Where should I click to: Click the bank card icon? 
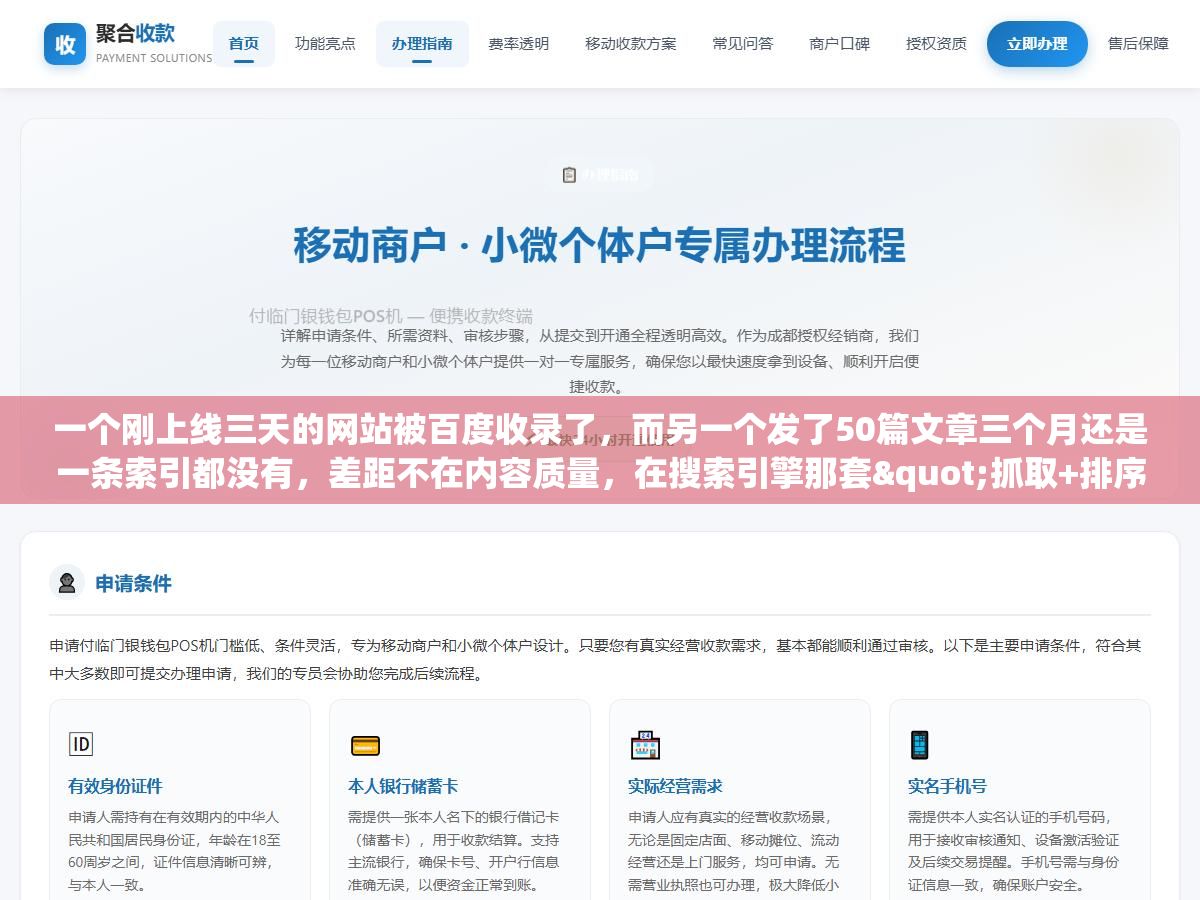tap(365, 745)
